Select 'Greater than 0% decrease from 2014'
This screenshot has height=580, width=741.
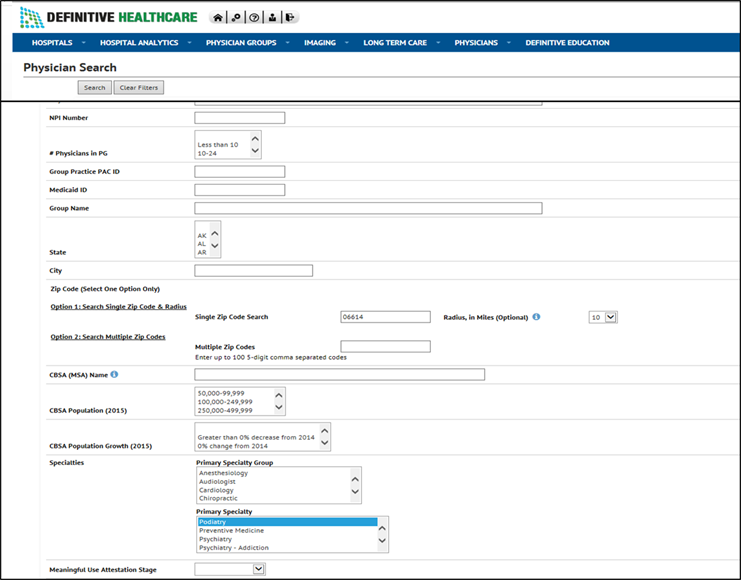tap(256, 437)
